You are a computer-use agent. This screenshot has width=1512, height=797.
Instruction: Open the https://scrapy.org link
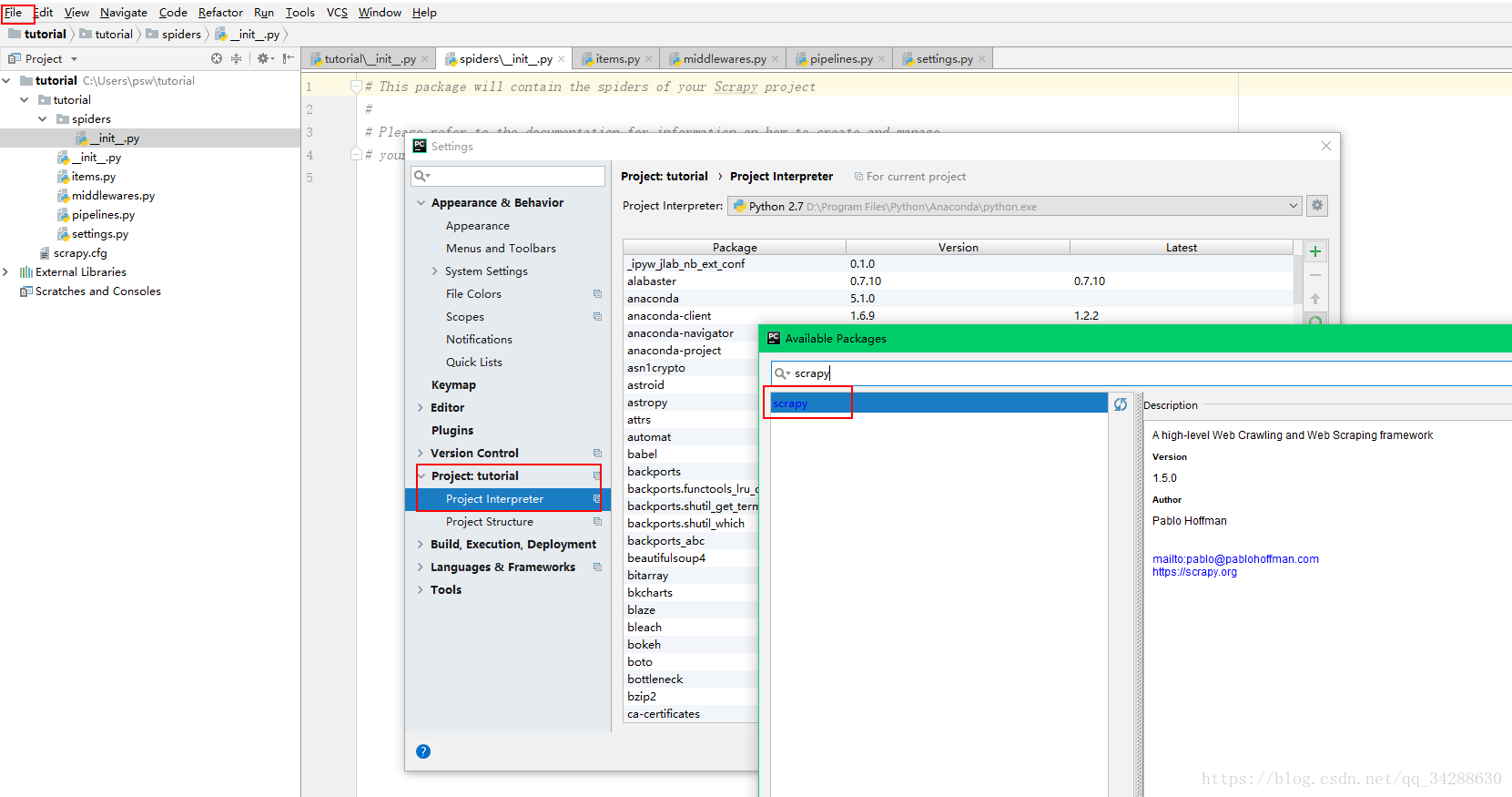[1194, 572]
